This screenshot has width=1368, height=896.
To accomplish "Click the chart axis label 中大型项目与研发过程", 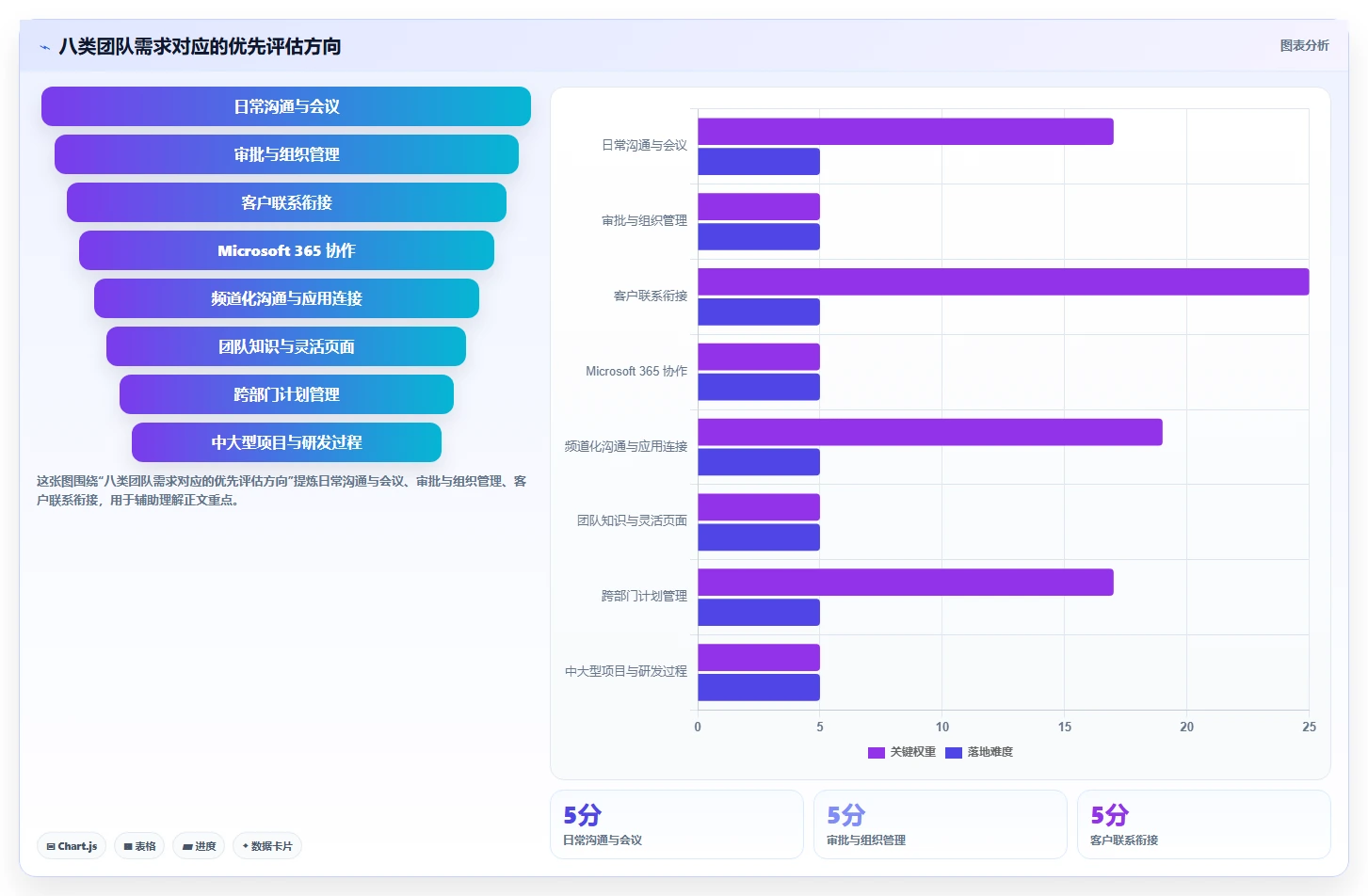I will coord(626,671).
